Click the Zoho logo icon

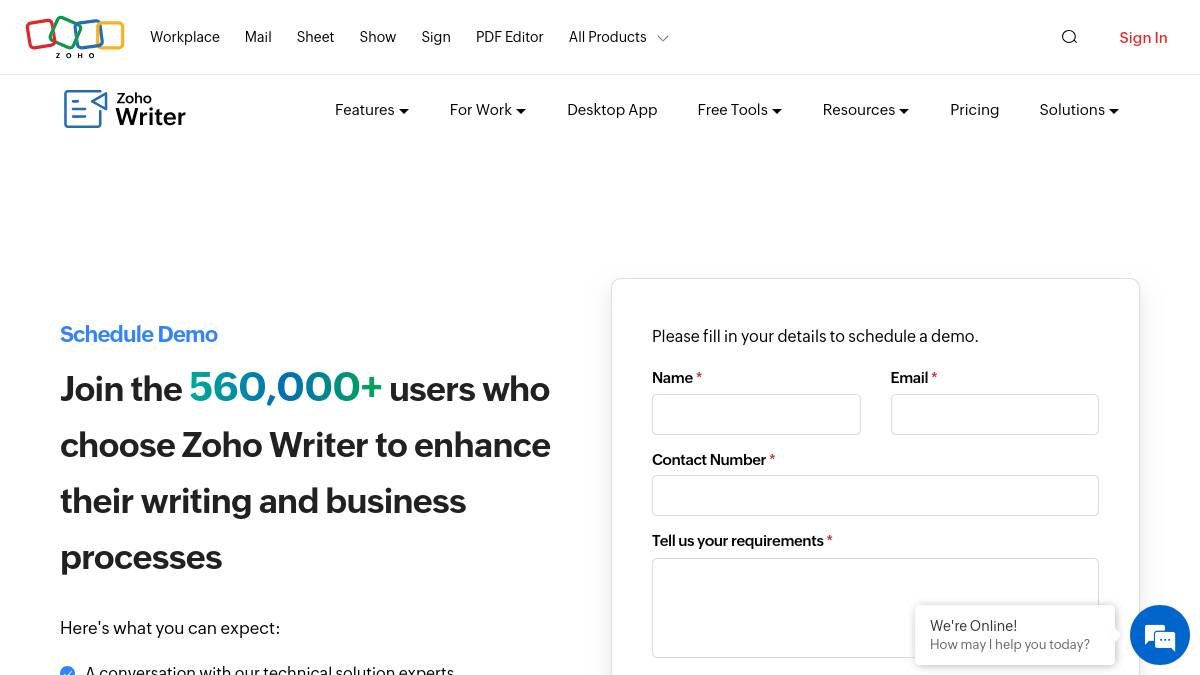click(75, 37)
